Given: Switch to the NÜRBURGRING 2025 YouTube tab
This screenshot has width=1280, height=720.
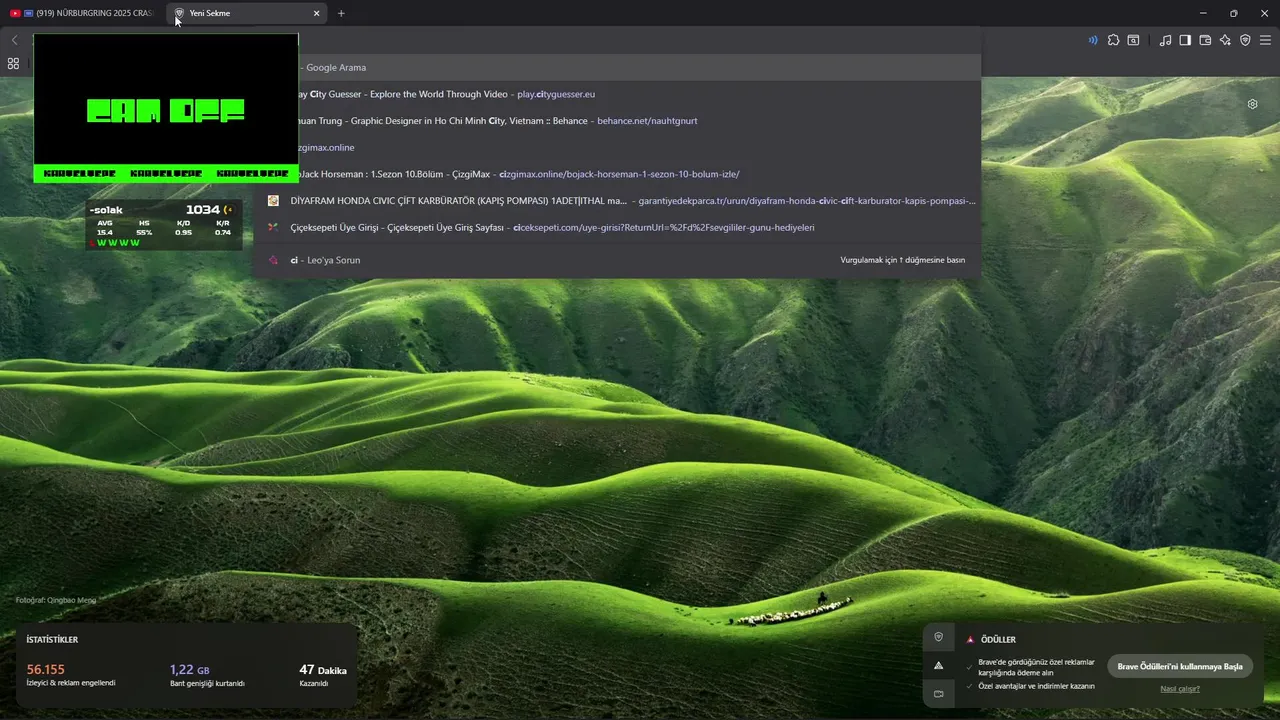Looking at the screenshot, I should [81, 13].
